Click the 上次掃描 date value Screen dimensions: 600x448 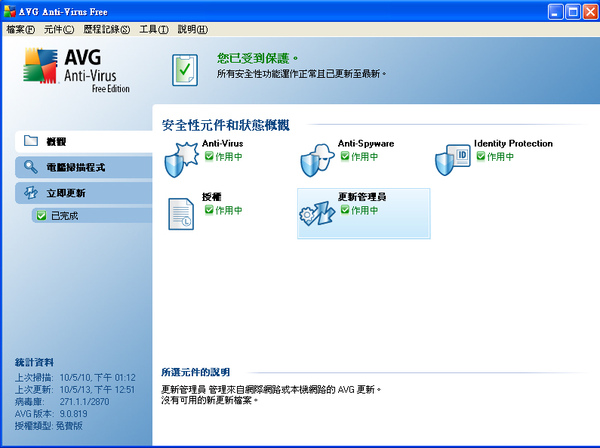(98, 378)
